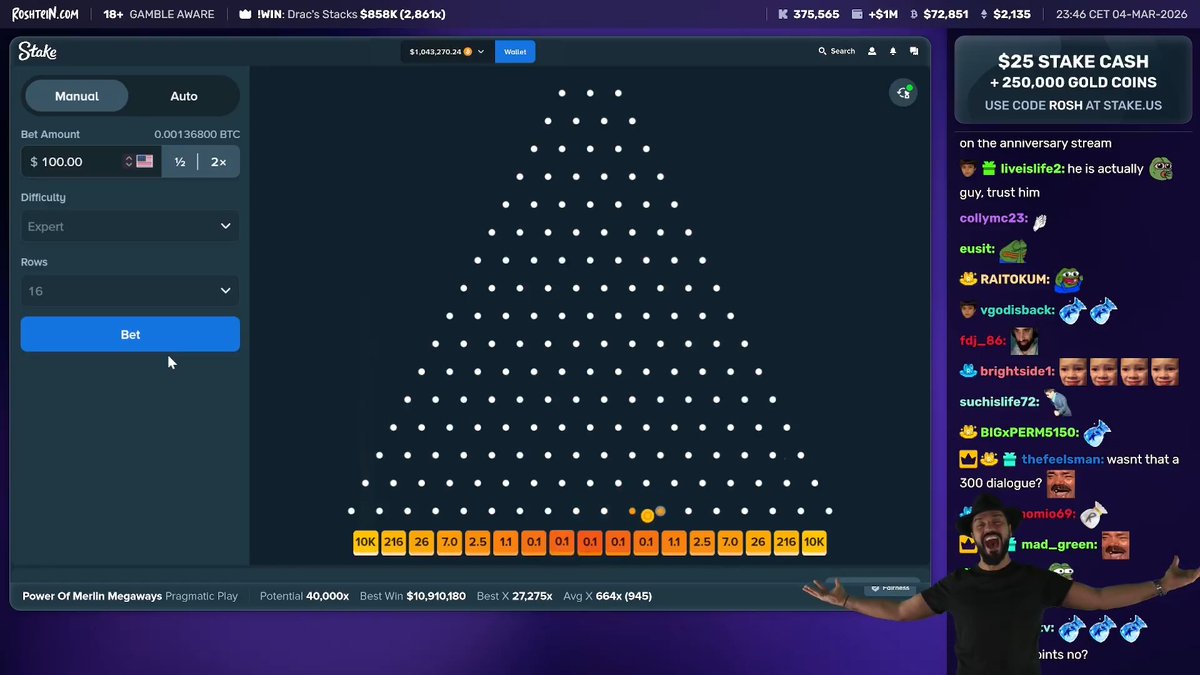Click the Bet button
This screenshot has height=675, width=1200.
pos(130,334)
